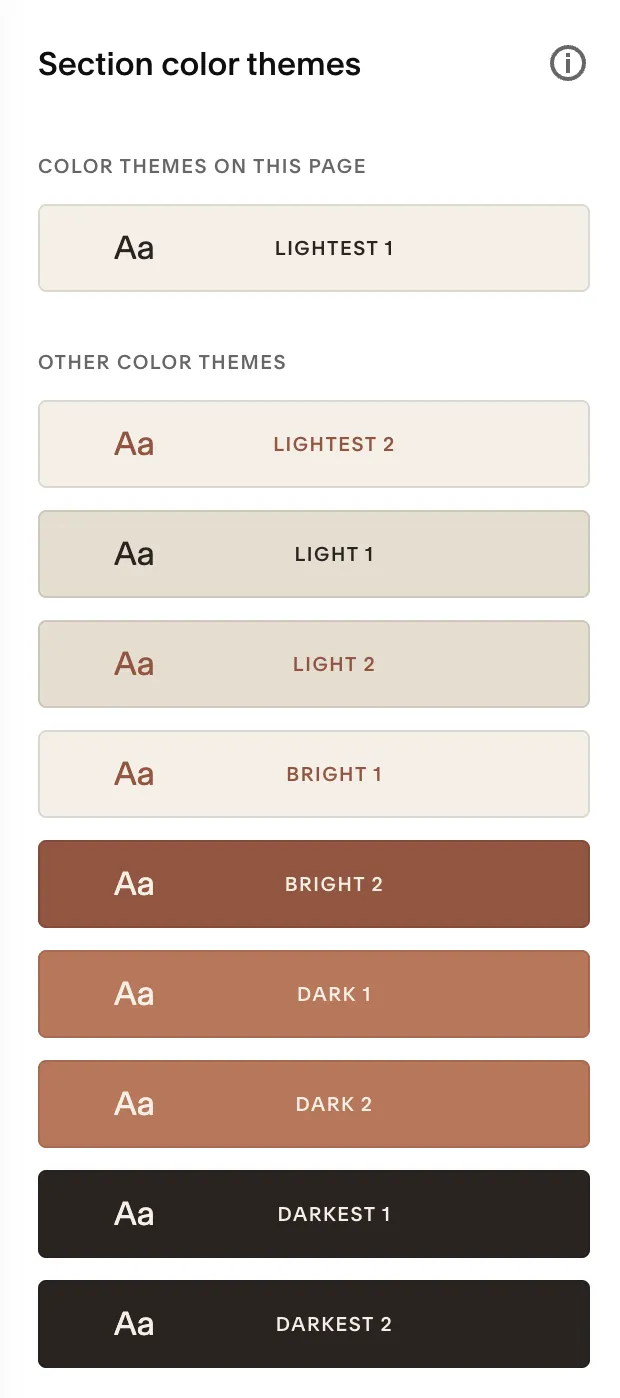The image size is (620, 1398).
Task: Click the Aa preview in Darkest 1
Action: (x=134, y=1213)
